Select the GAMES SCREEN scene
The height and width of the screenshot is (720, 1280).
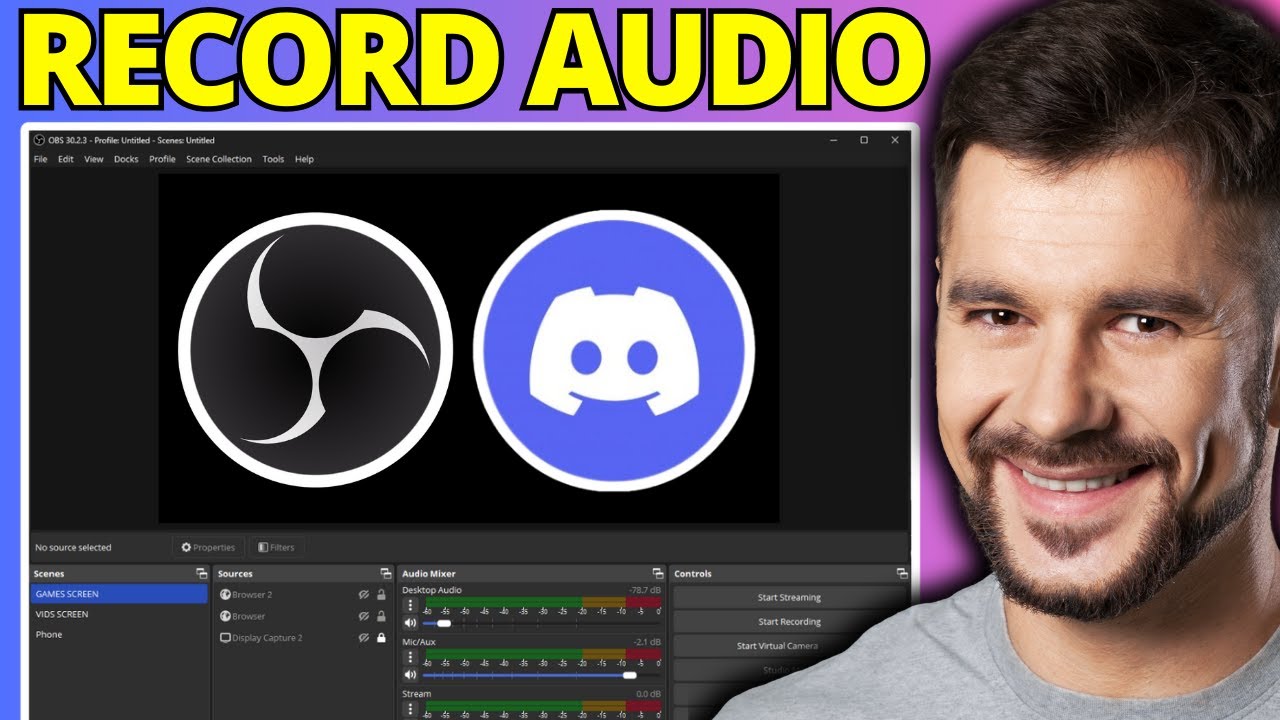point(119,594)
